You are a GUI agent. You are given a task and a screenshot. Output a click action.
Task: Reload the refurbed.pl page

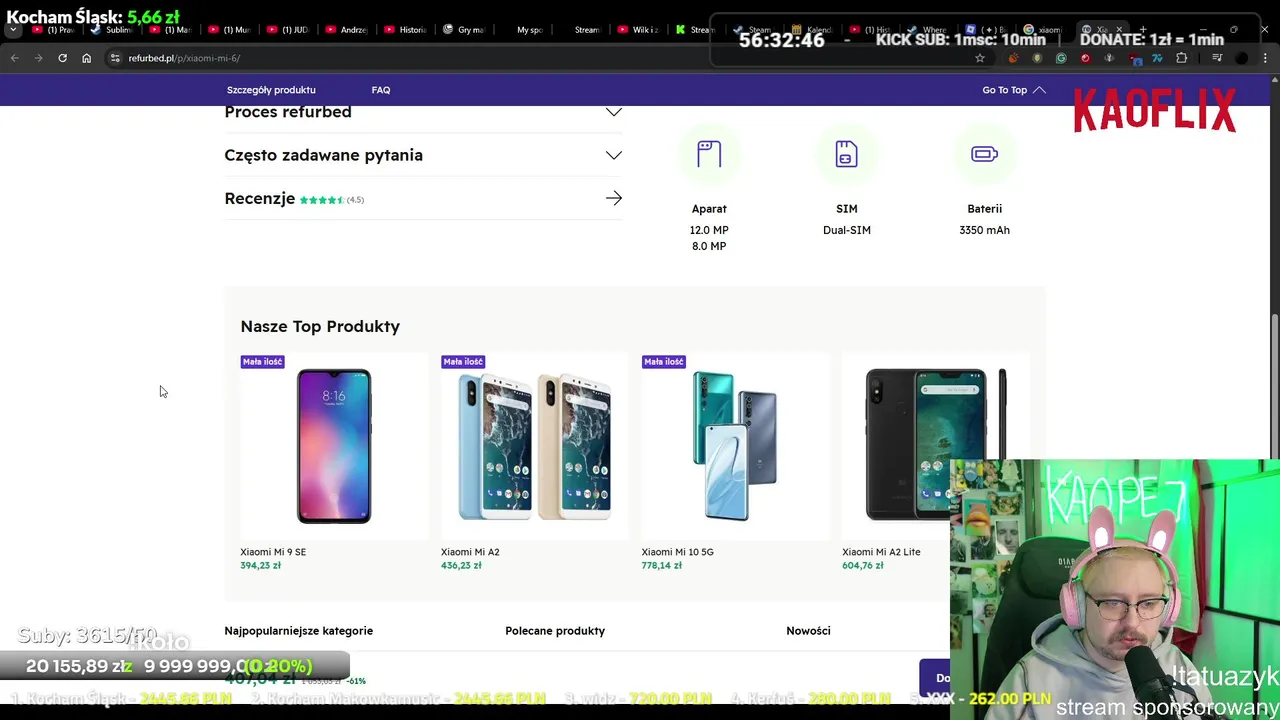[x=62, y=58]
